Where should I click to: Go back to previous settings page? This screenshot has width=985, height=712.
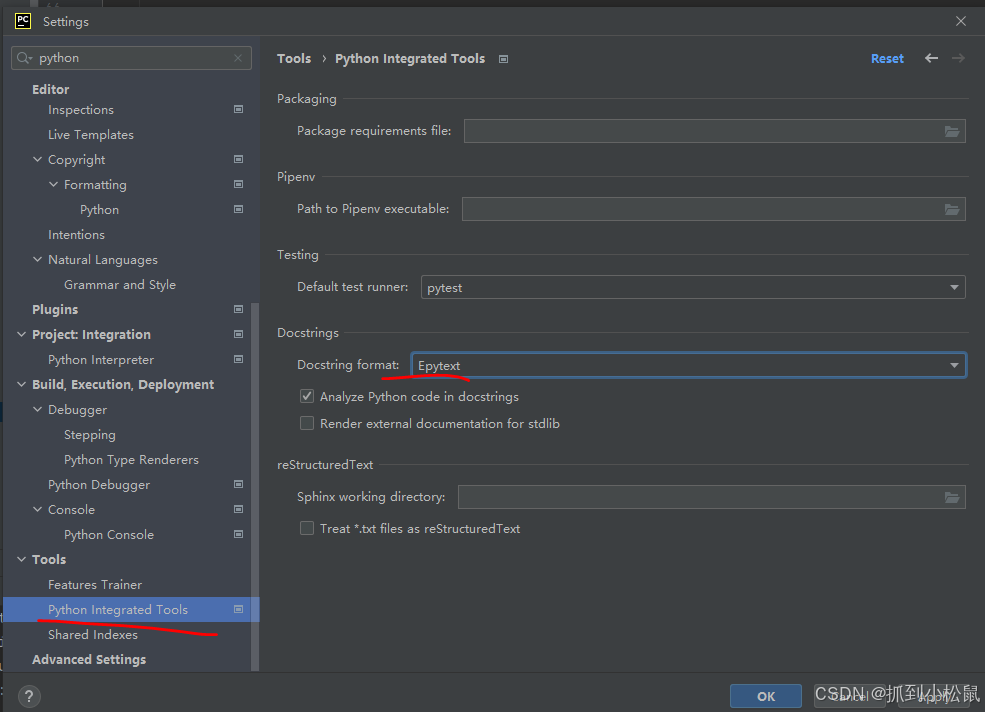932,58
